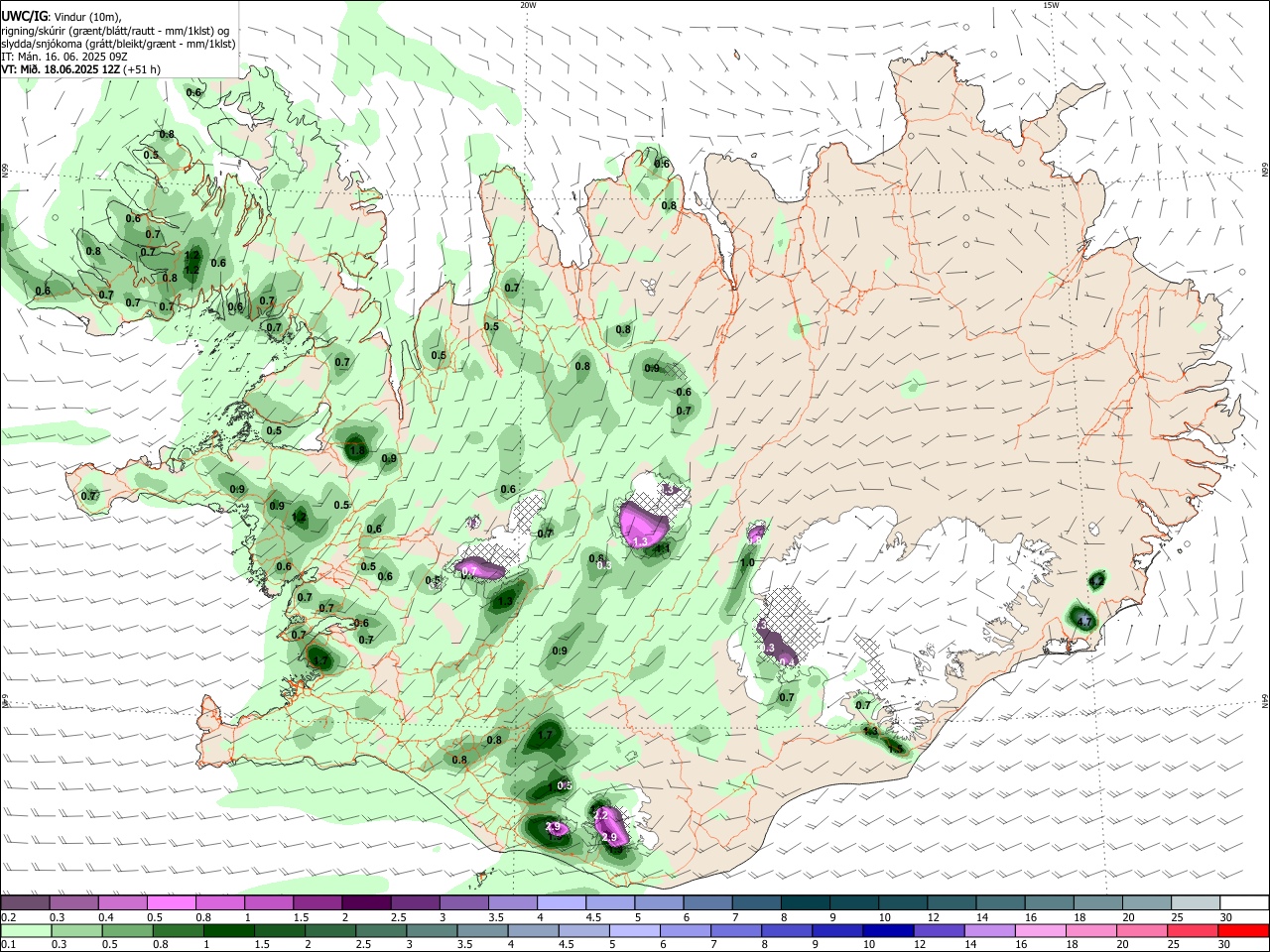Screen dimensions: 1270x952
Task: Select the 2.5–3 grey-green rain-scale swatch
Action: (380, 930)
